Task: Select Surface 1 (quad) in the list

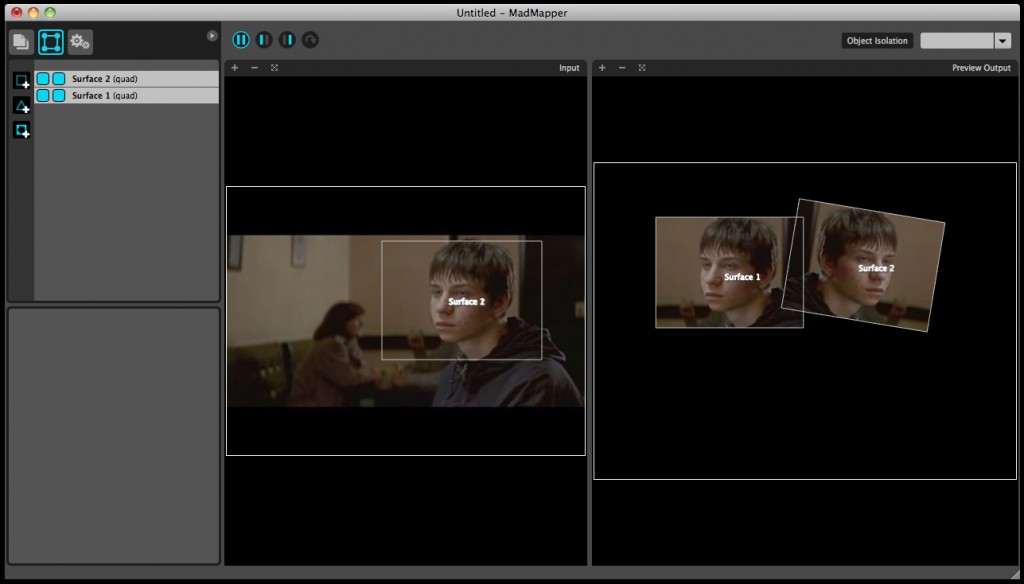Action: point(127,95)
